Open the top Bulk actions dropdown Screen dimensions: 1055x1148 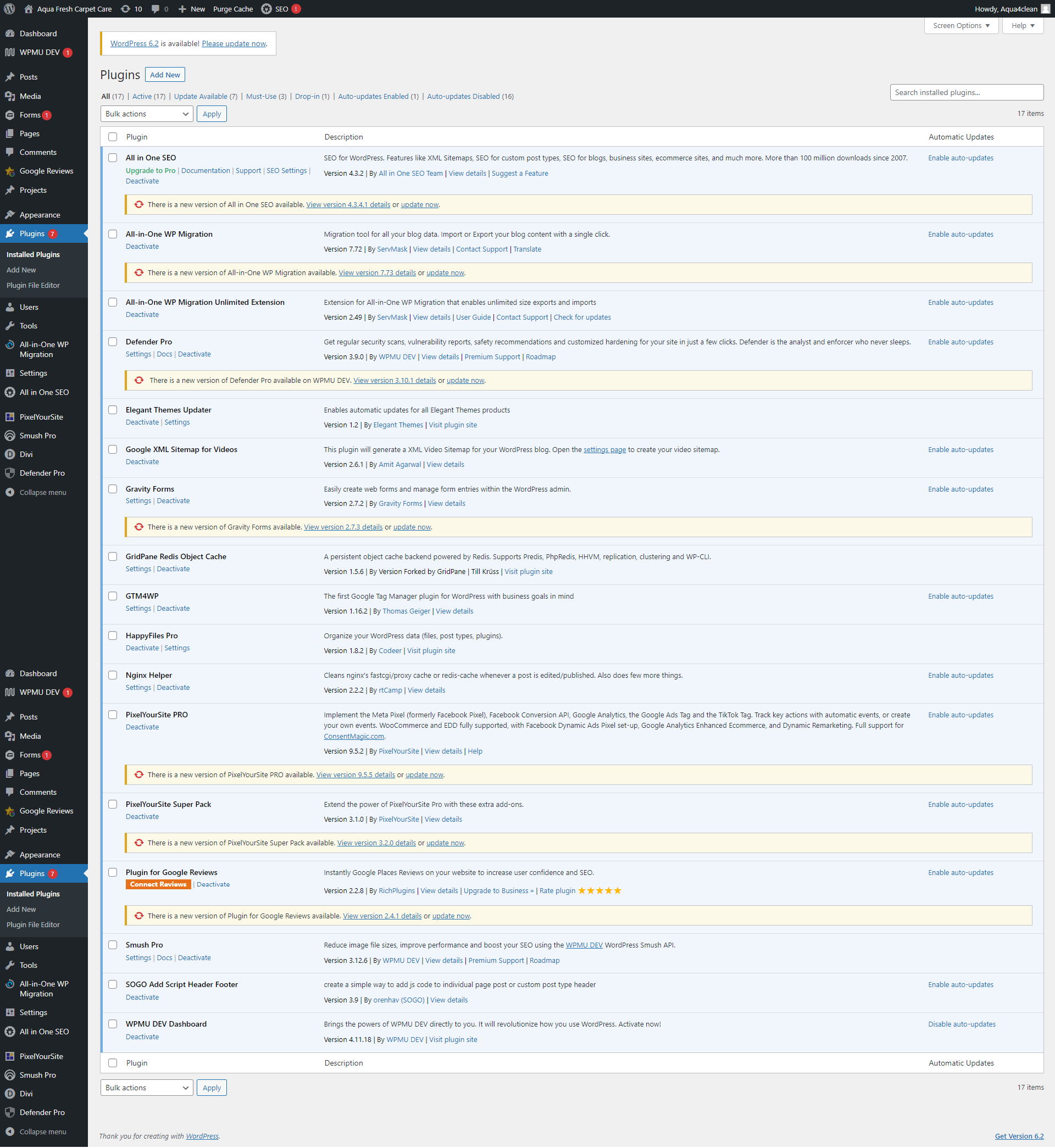pyautogui.click(x=147, y=114)
